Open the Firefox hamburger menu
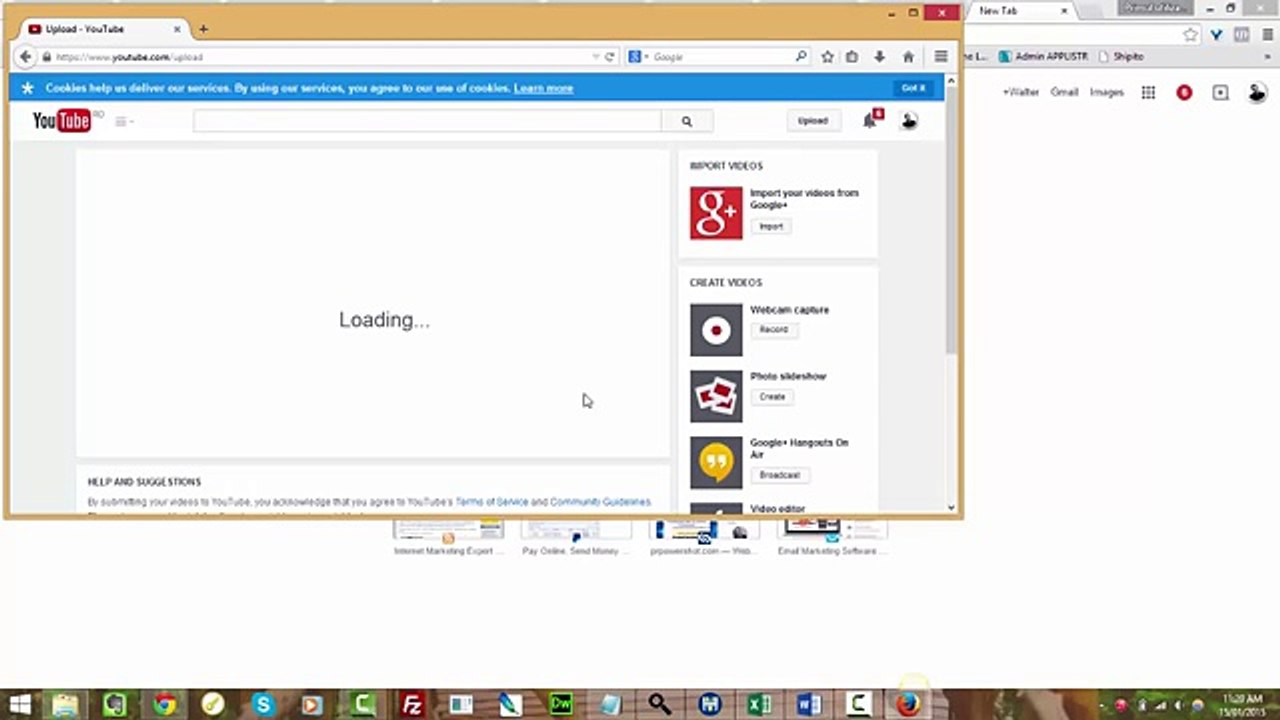The height and width of the screenshot is (720, 1280). tap(941, 57)
